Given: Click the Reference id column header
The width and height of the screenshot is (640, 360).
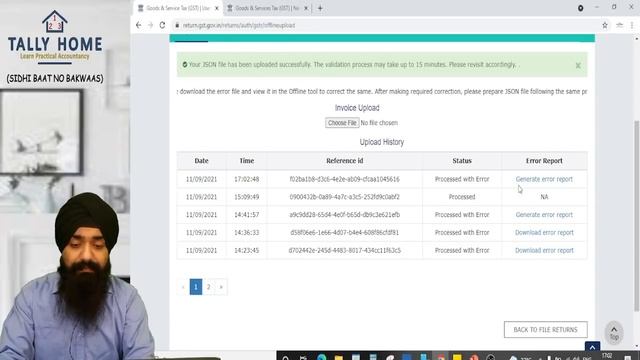Looking at the screenshot, I should click(x=344, y=161).
